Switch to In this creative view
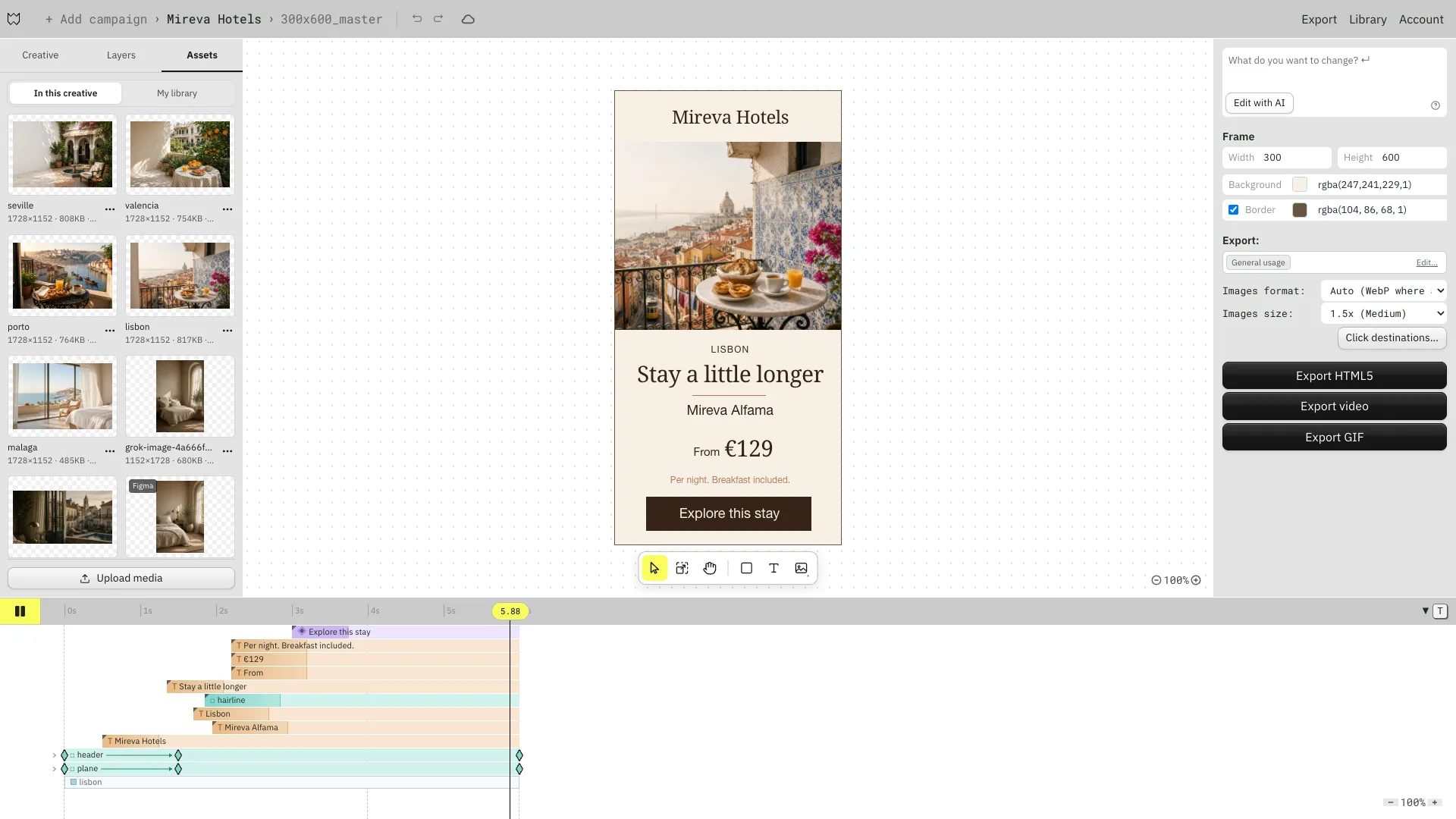 pos(65,93)
